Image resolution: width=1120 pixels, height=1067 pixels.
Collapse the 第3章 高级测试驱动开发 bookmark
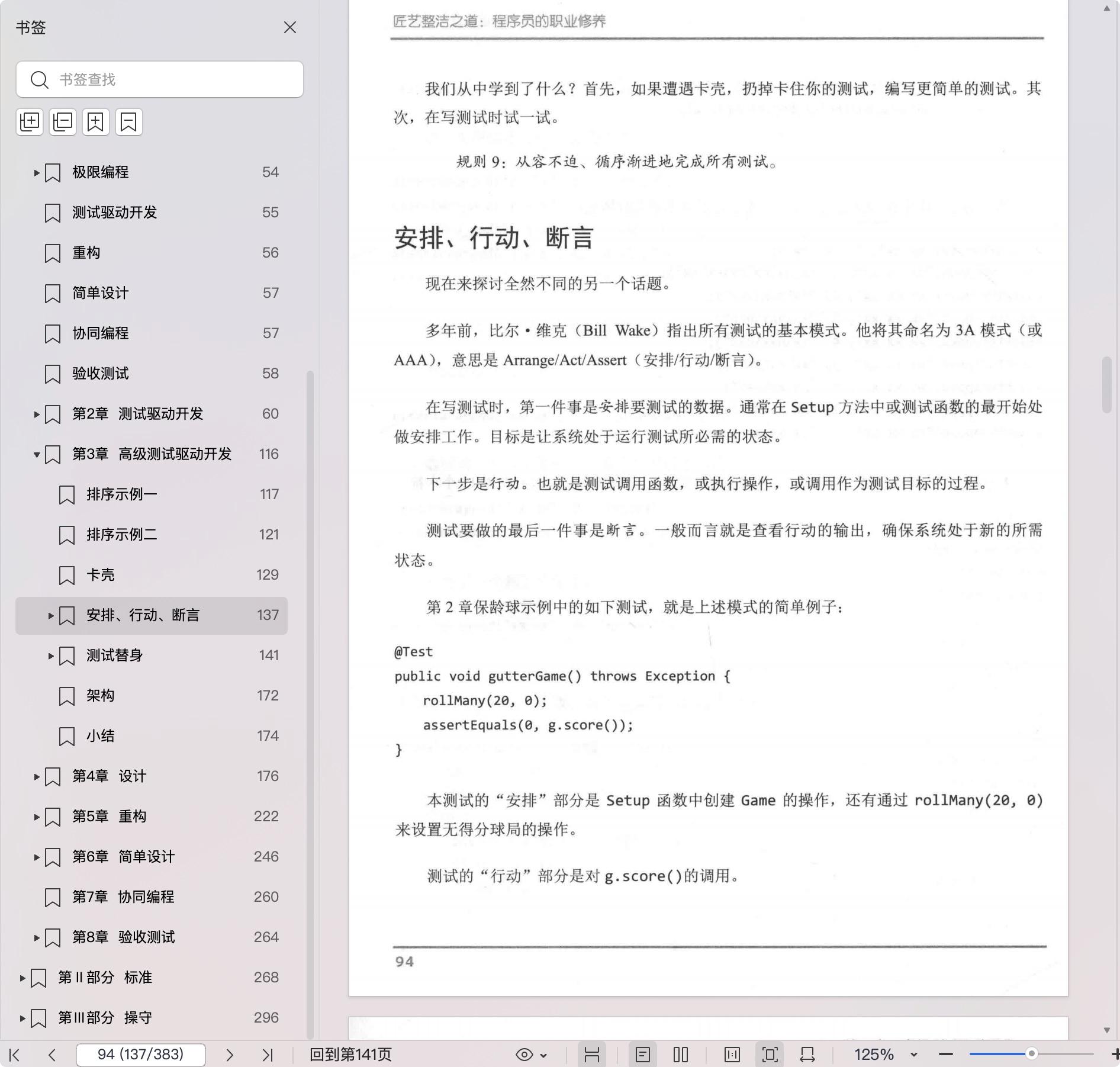tap(37, 454)
